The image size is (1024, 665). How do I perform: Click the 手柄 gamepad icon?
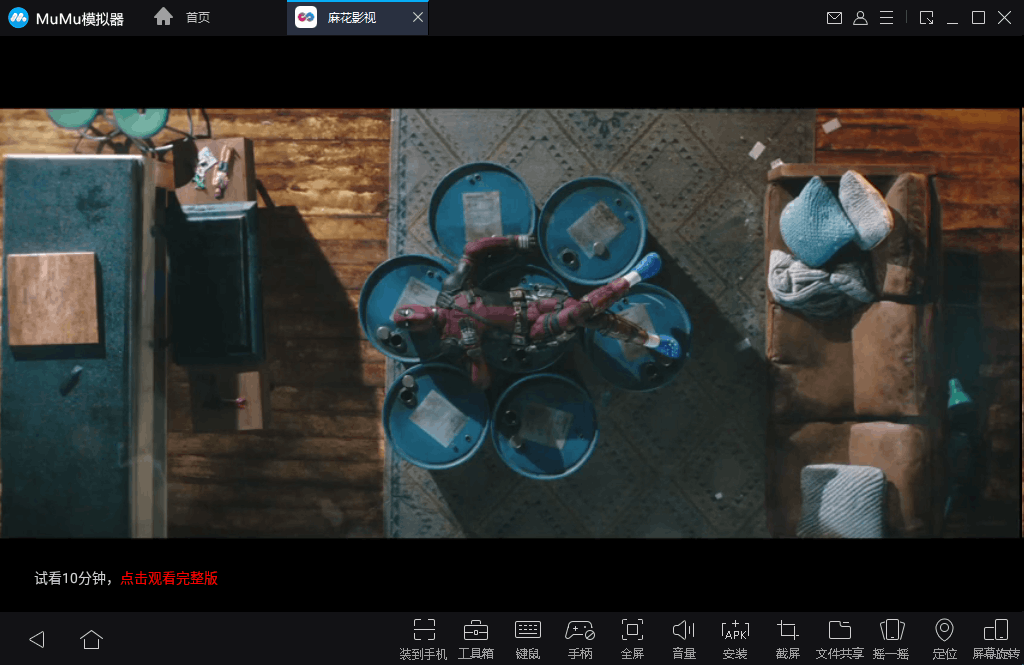(x=580, y=630)
